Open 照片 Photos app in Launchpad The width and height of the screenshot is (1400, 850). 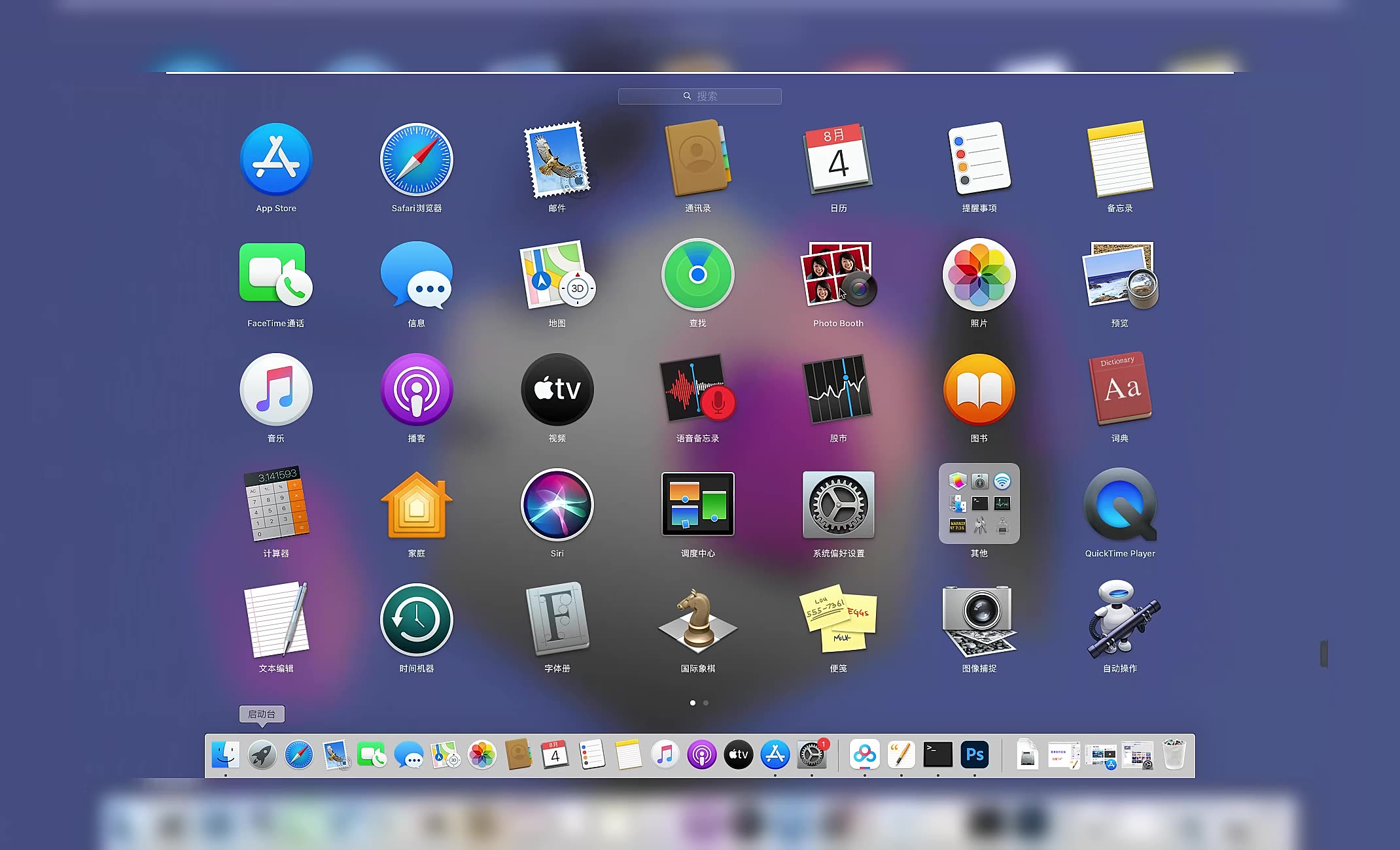tap(979, 275)
